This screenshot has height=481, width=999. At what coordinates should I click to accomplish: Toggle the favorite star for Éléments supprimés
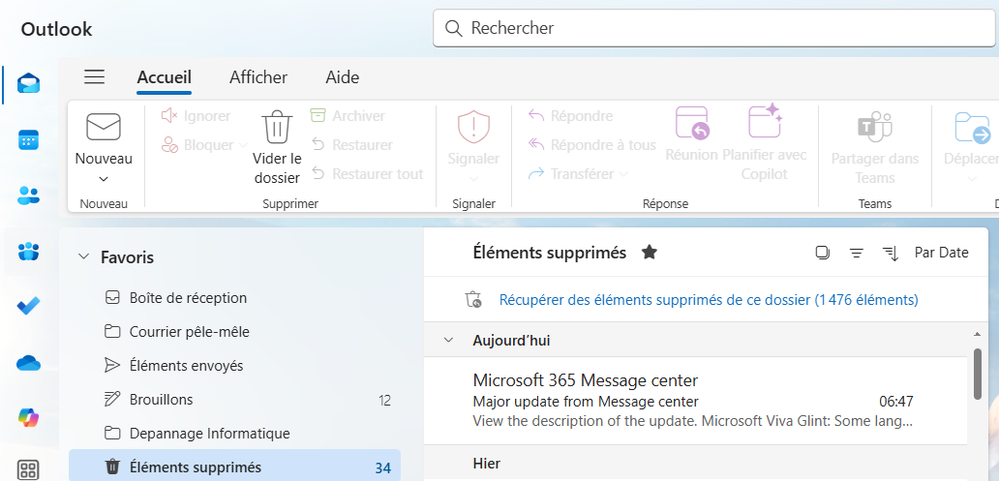(649, 253)
